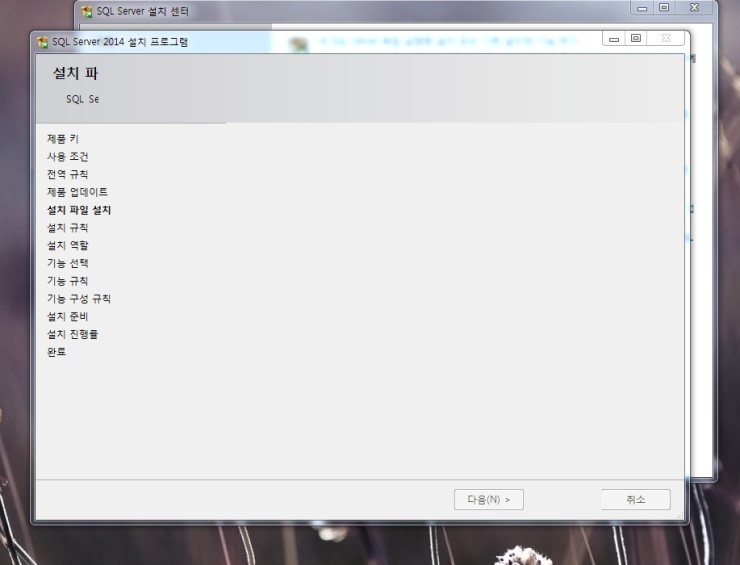Select the 전역 규칙 step
The width and height of the screenshot is (740, 565).
[67, 174]
